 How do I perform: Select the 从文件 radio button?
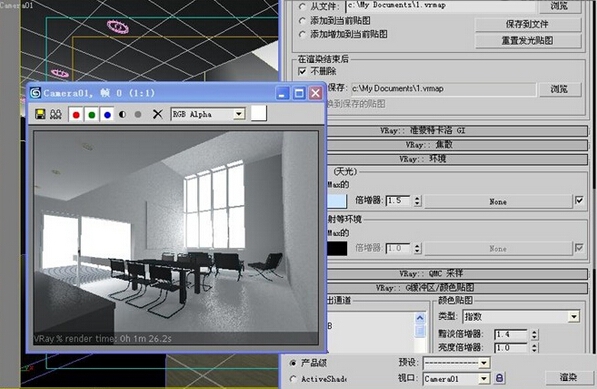302,6
